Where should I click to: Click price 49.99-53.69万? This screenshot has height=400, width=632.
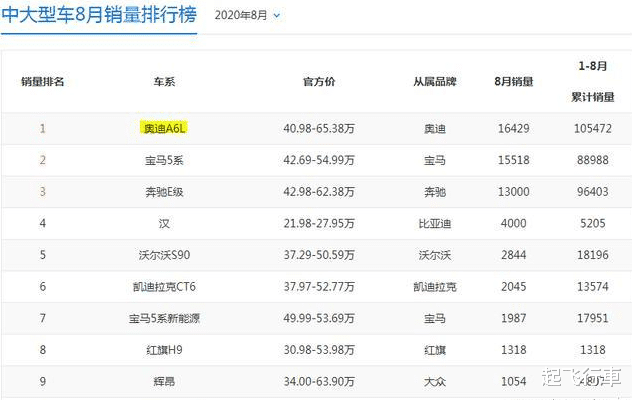tap(319, 319)
